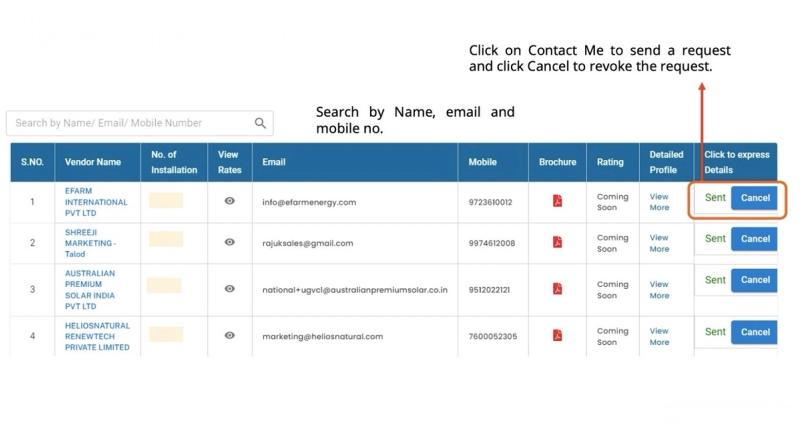Image resolution: width=800 pixels, height=447 pixels.
Task: Click Sent status in SHREEJI row
Action: tap(715, 239)
